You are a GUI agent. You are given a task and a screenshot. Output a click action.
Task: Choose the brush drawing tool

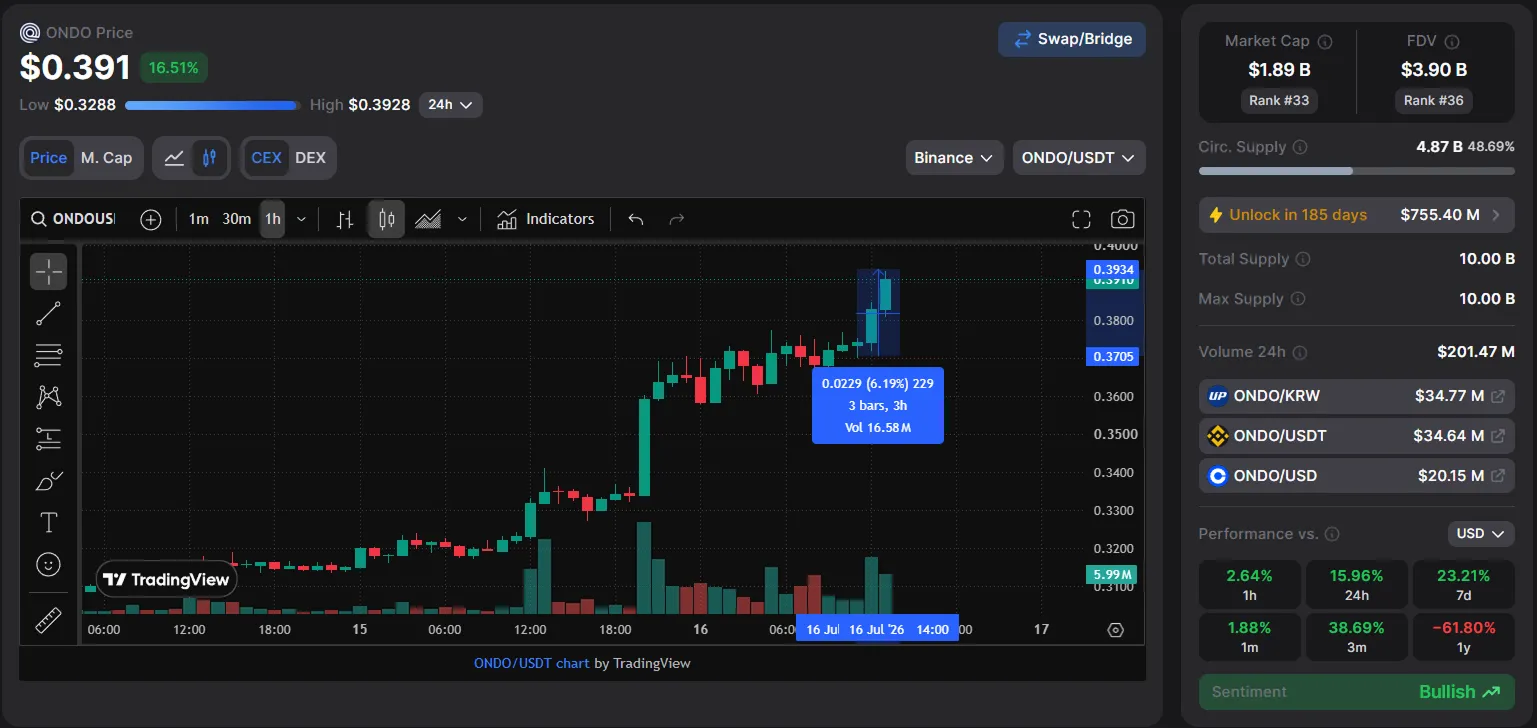click(48, 480)
